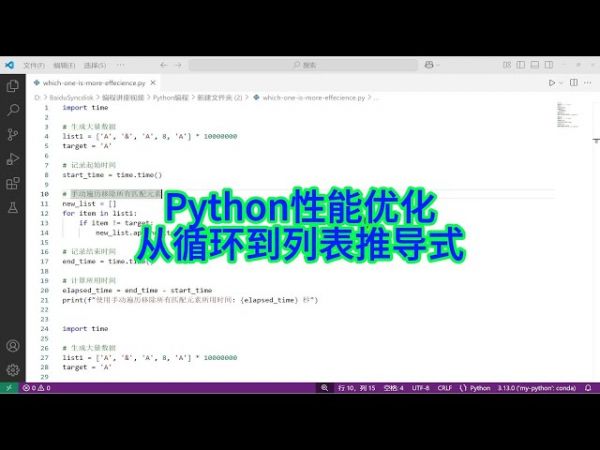
Task: Expand the breadcrumb trailing ellipsis
Action: tap(376, 98)
